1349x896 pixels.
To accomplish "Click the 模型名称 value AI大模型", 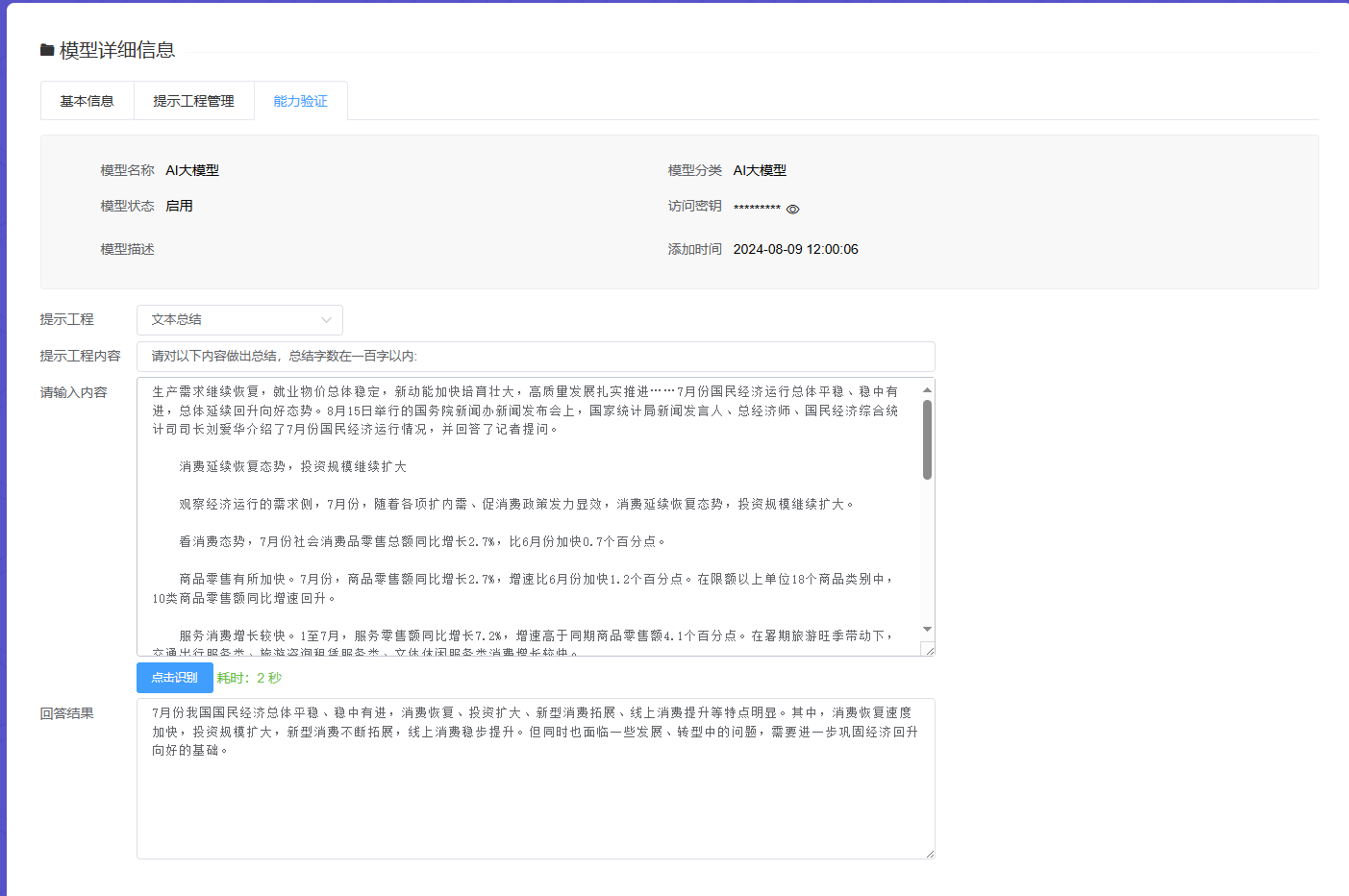I will click(192, 170).
